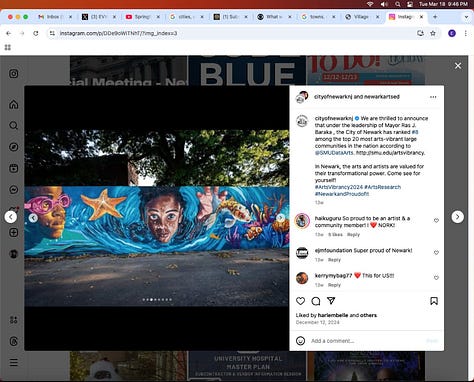Open macOS Wi-Fi menu bar icon
Screen dimensions: 474x382
click(x=370, y=4)
